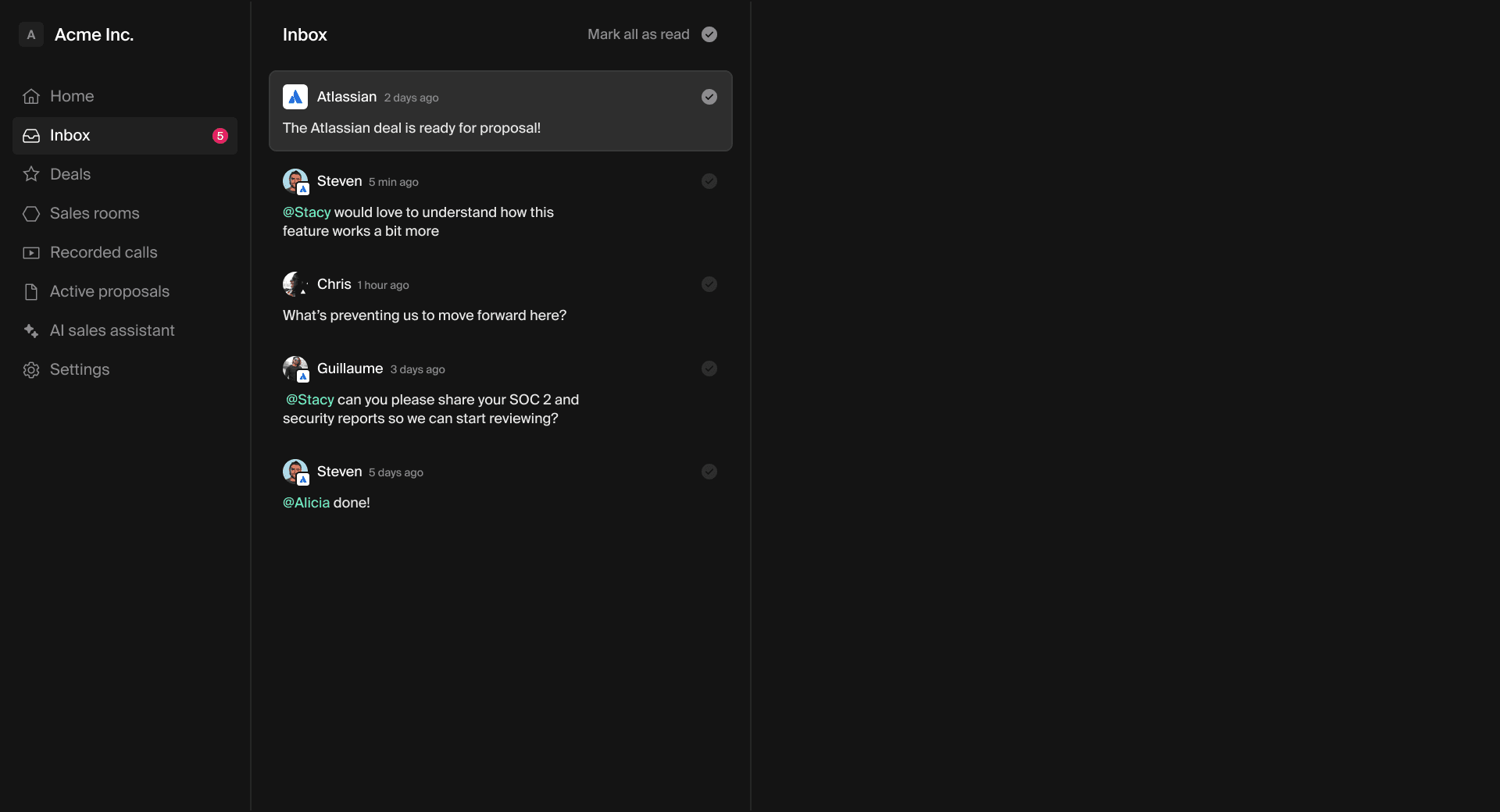Mark Steven's recent message as read
The image size is (1500, 812).
pyautogui.click(x=709, y=181)
